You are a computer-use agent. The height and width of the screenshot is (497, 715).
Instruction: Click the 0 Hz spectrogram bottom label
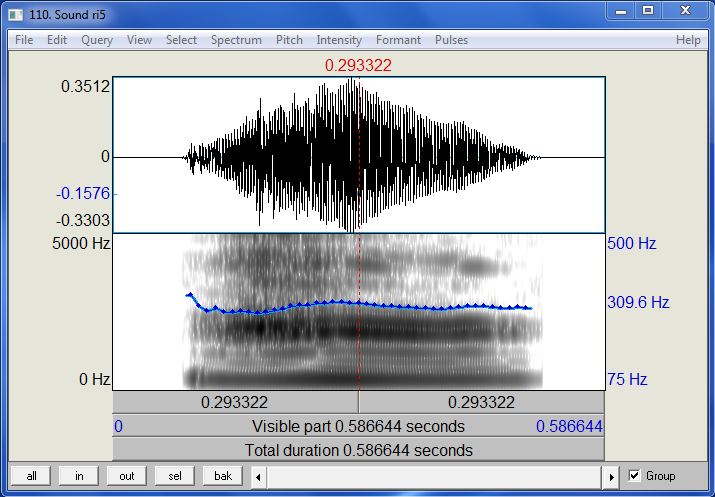(x=94, y=379)
